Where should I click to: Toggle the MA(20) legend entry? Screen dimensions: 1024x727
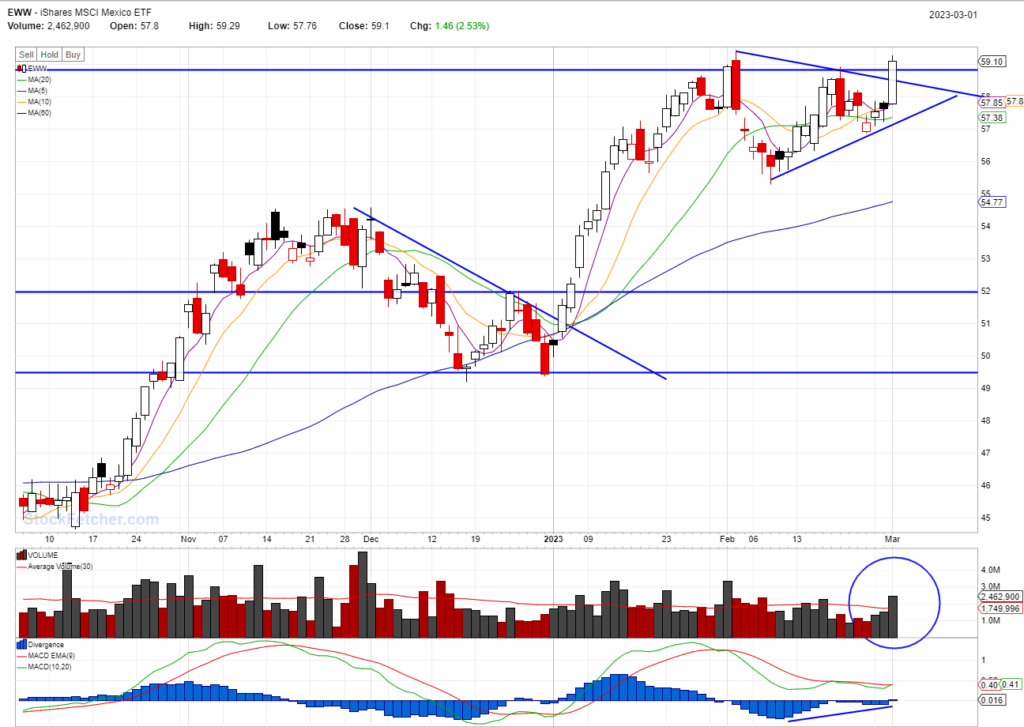pos(39,79)
